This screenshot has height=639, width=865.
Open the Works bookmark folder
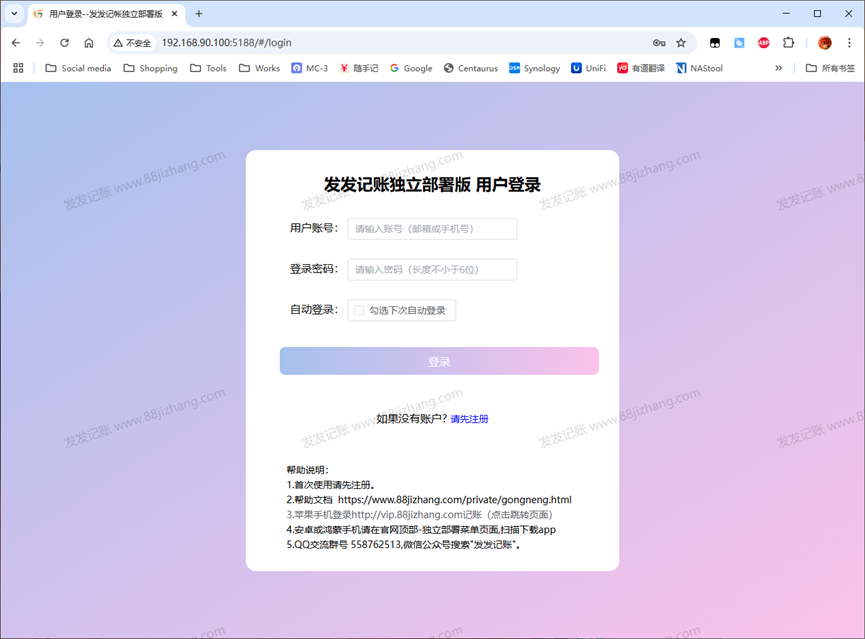tap(259, 68)
